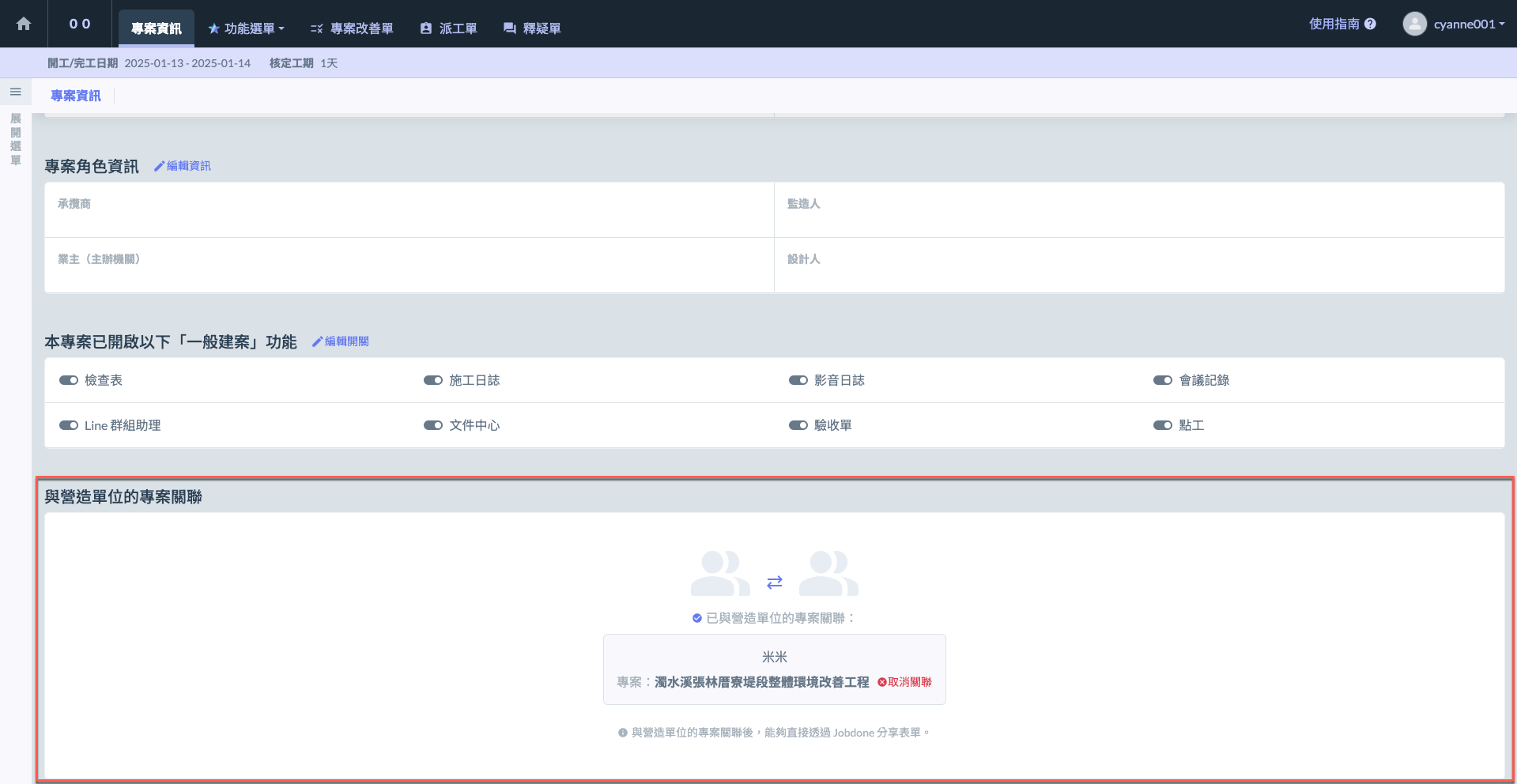Viewport: 1517px width, 784px height.
Task: Click the user avatar icon
Action: 1414,24
